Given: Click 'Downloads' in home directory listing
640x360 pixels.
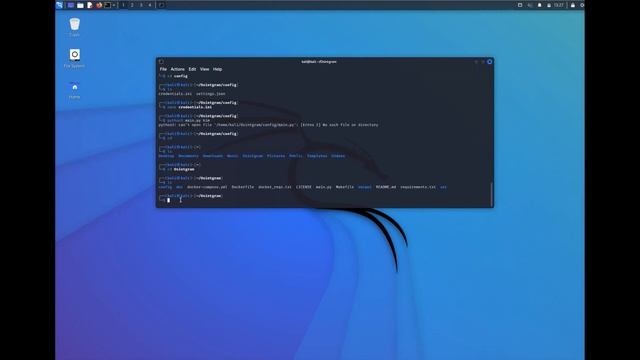Looking at the screenshot, I should (x=213, y=156).
